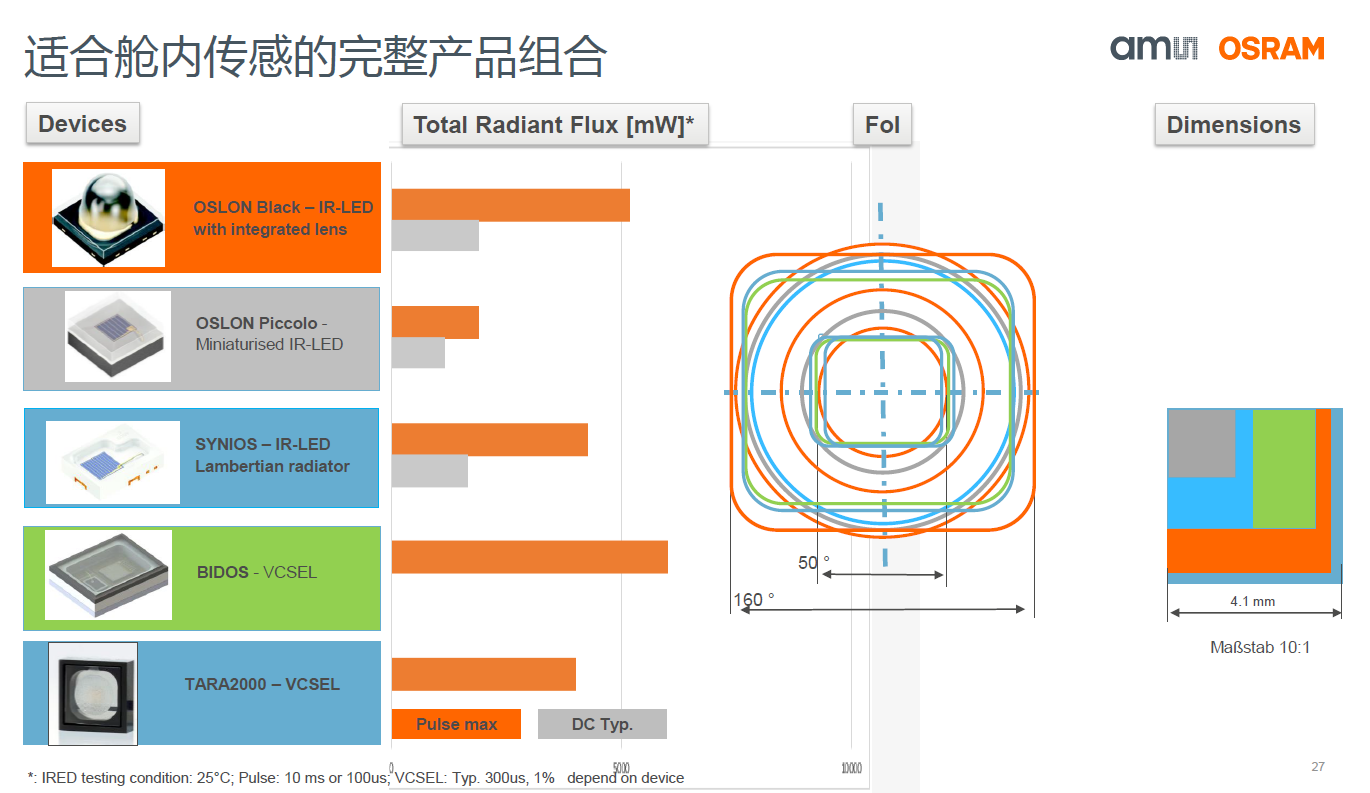Click the OSLON Black orange pulse bar
The width and height of the screenshot is (1370, 793).
point(510,205)
